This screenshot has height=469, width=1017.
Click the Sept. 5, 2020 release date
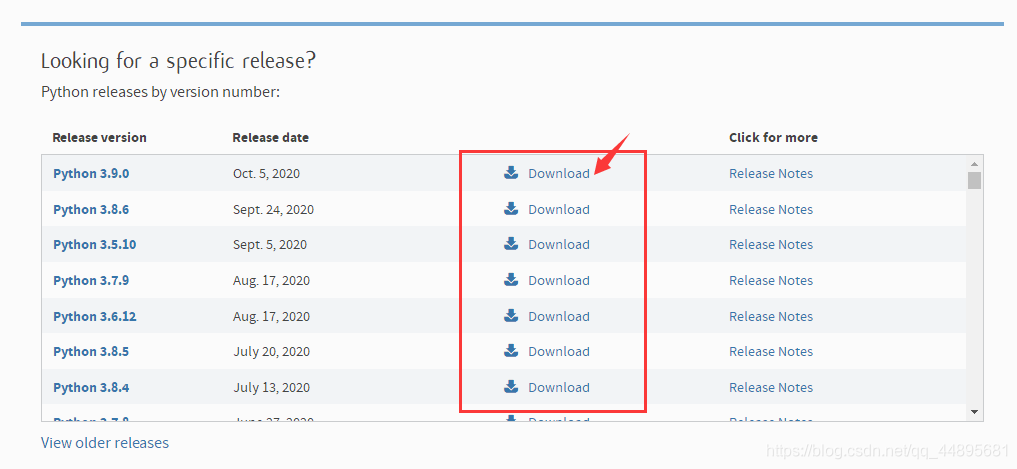[270, 245]
